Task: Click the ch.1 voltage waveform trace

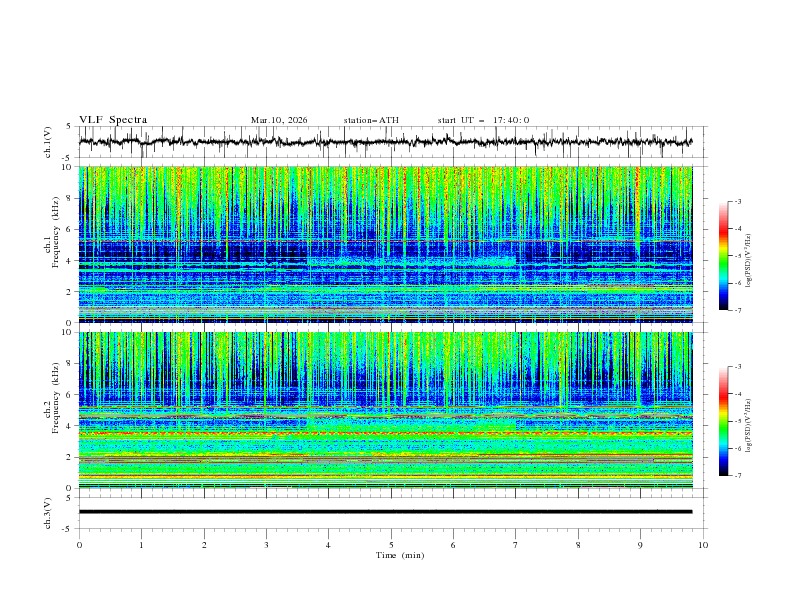Action: pos(385,142)
